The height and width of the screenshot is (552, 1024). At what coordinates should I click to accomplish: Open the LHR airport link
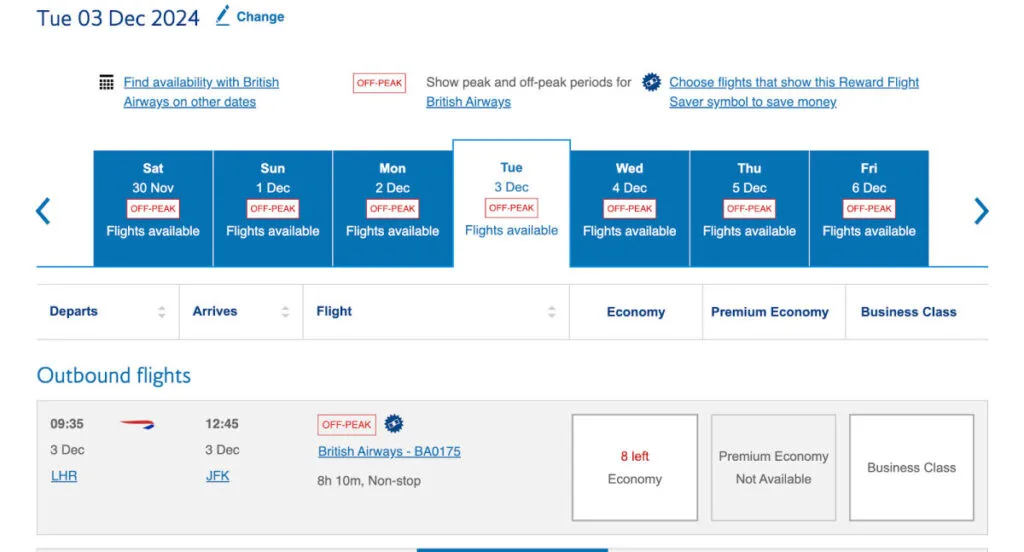point(64,476)
